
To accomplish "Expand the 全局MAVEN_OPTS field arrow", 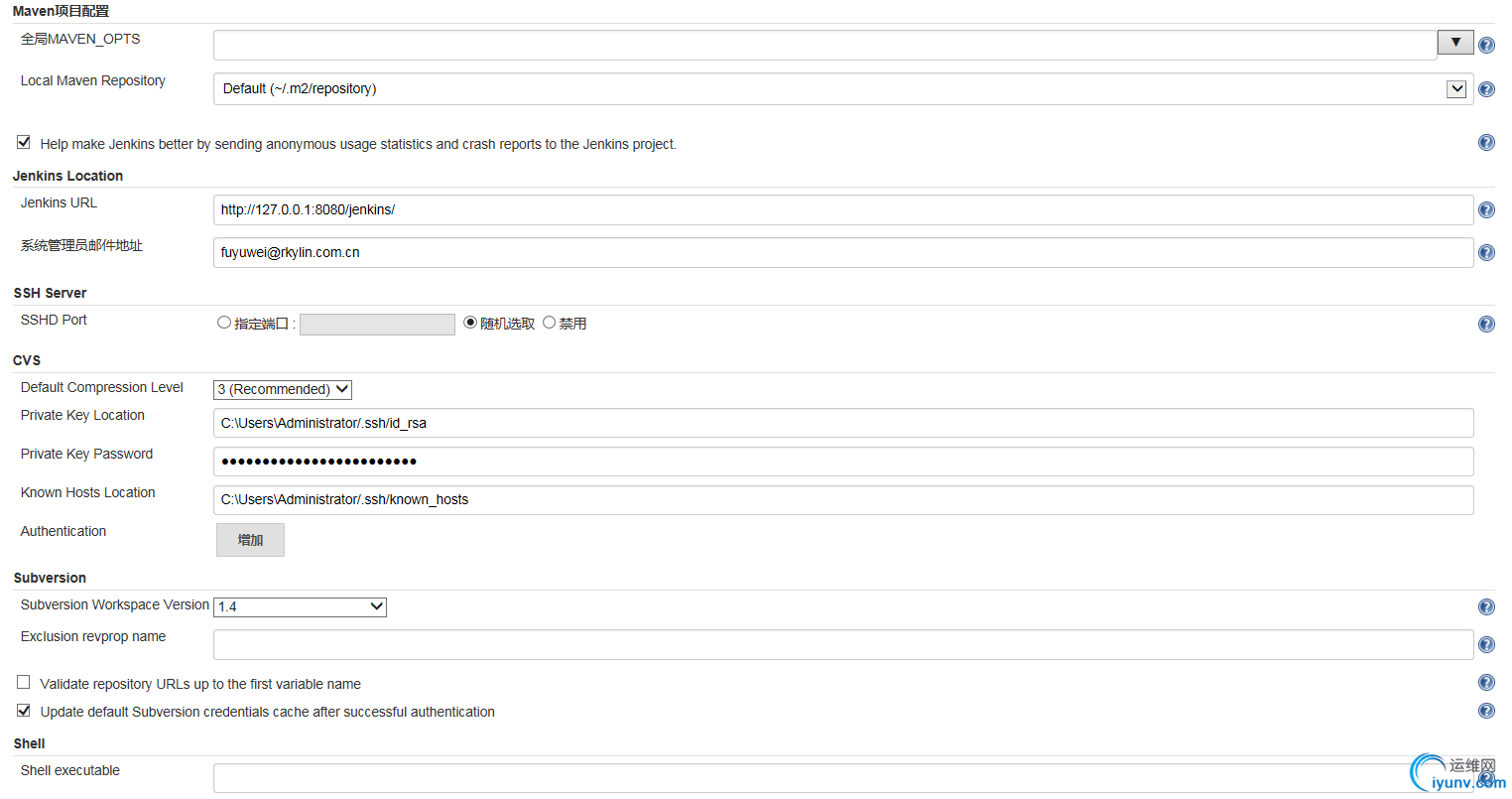I will [1455, 43].
